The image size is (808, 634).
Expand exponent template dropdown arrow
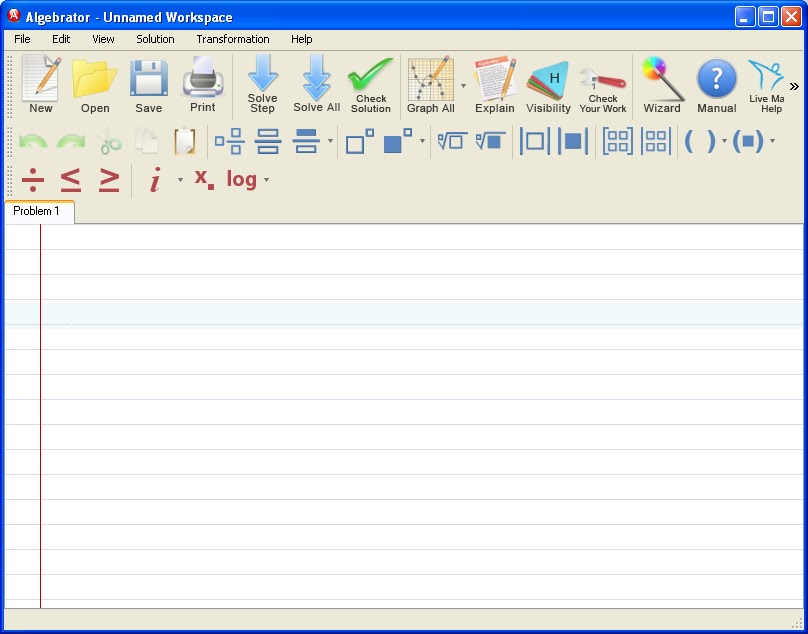[422, 141]
